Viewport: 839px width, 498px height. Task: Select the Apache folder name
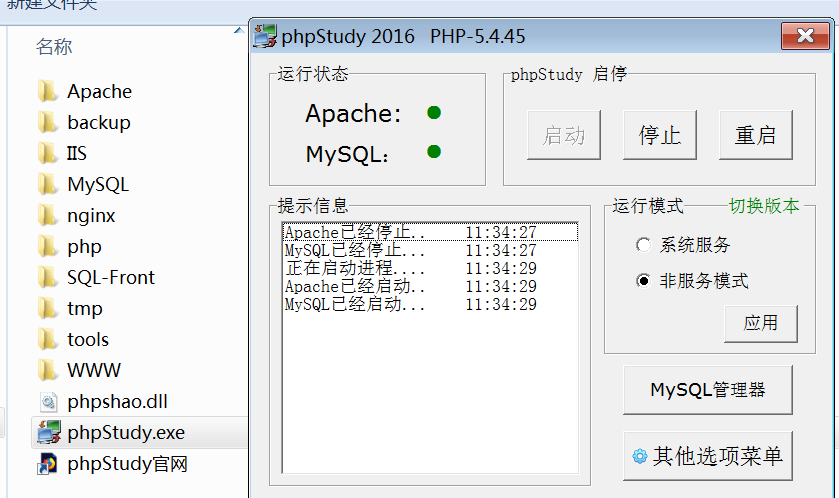[100, 91]
